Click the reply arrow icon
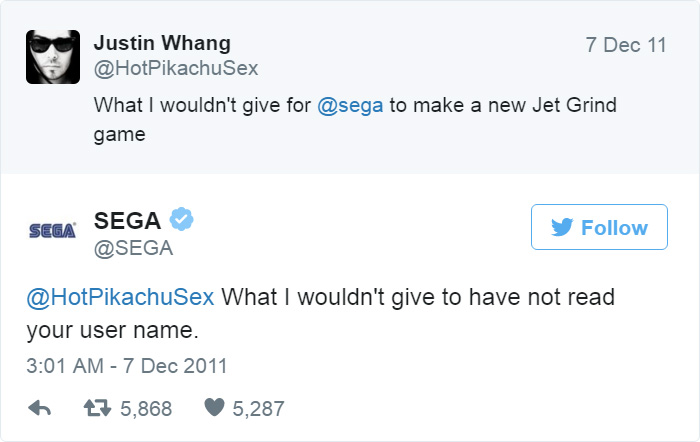This screenshot has height=442, width=700. (x=40, y=408)
